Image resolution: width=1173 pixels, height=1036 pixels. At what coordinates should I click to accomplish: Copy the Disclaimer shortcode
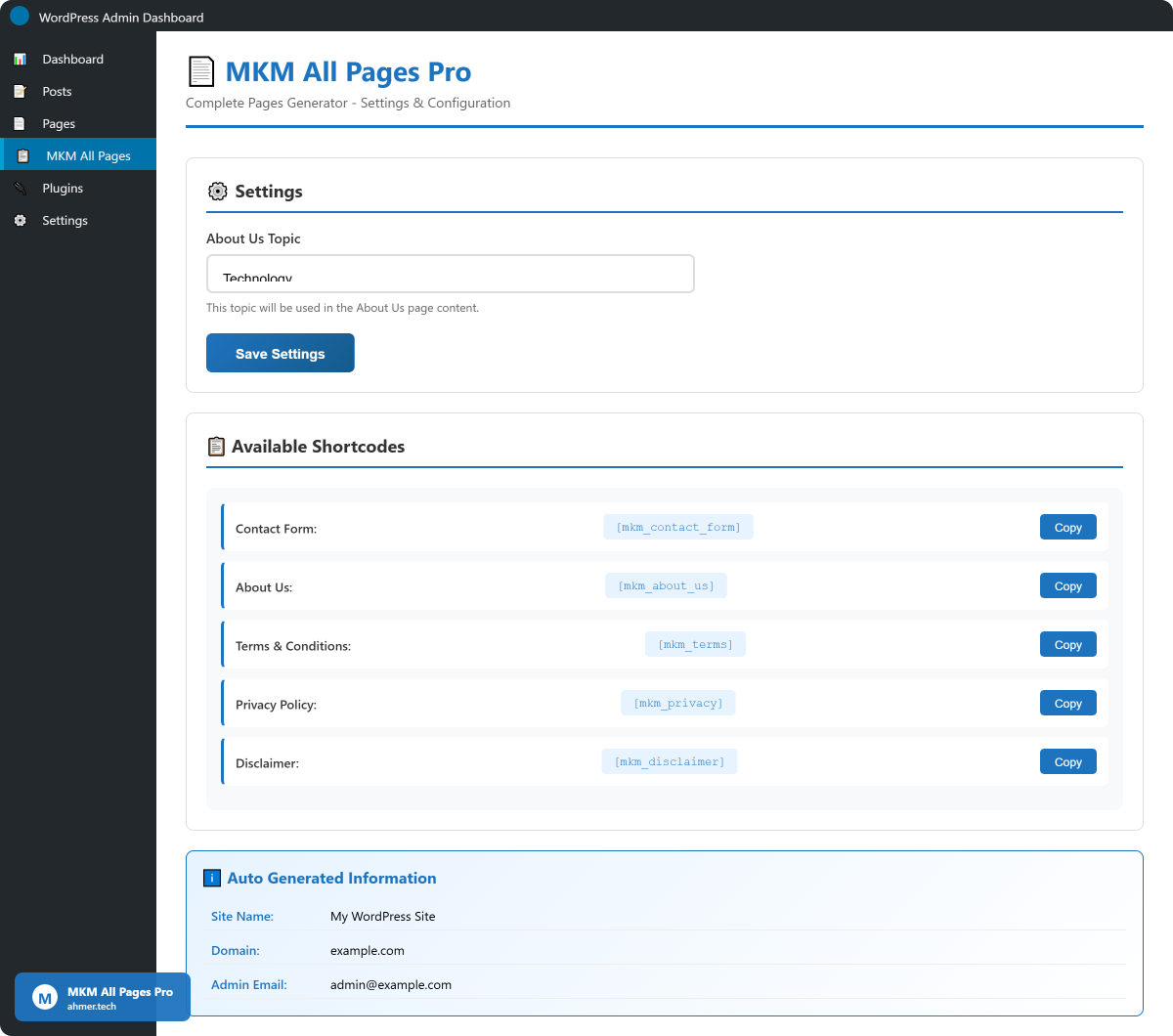[1067, 762]
